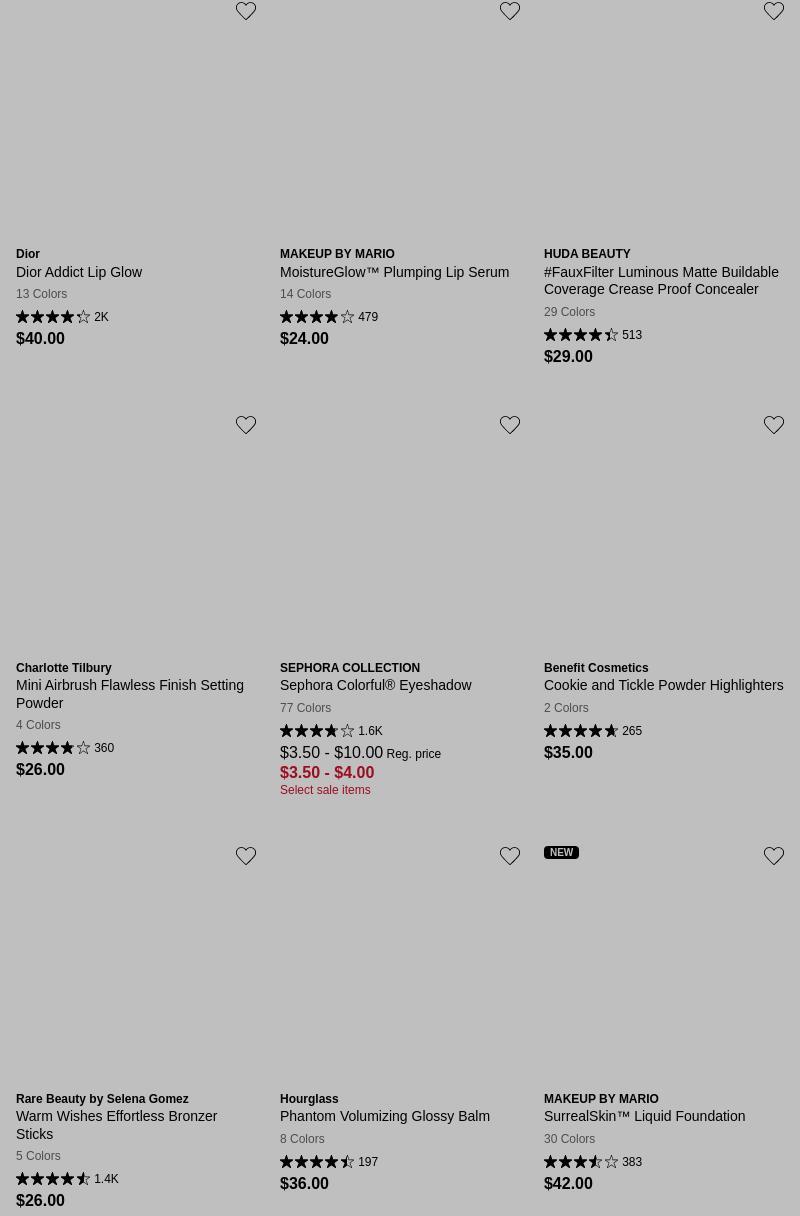Click the 1.6K reviews count for Sephora eyeshadow
Screen dimensions: 800x1216
[370, 731]
